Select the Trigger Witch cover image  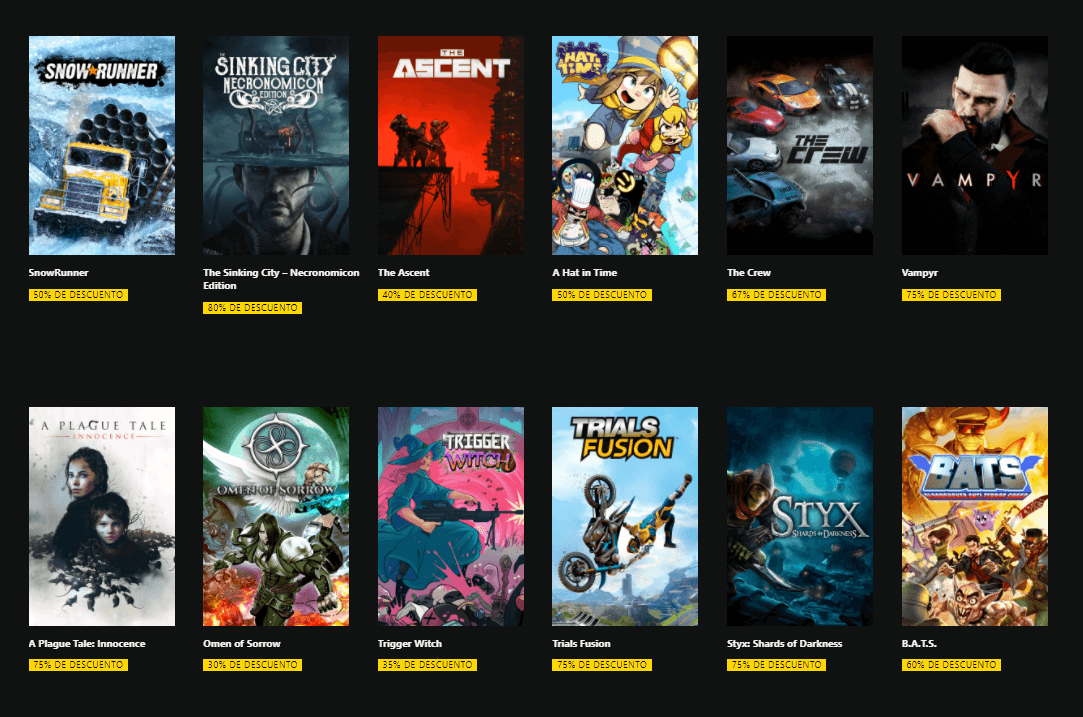point(450,516)
